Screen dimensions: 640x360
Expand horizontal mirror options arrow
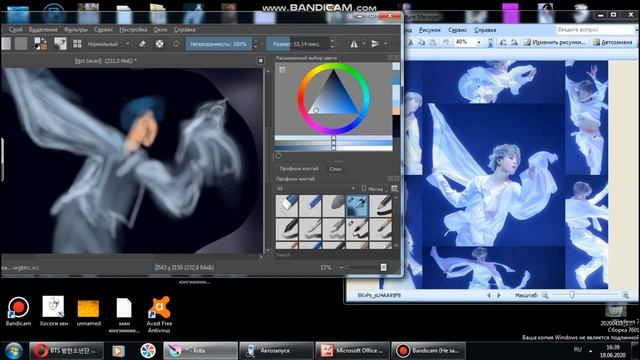click(x=364, y=44)
